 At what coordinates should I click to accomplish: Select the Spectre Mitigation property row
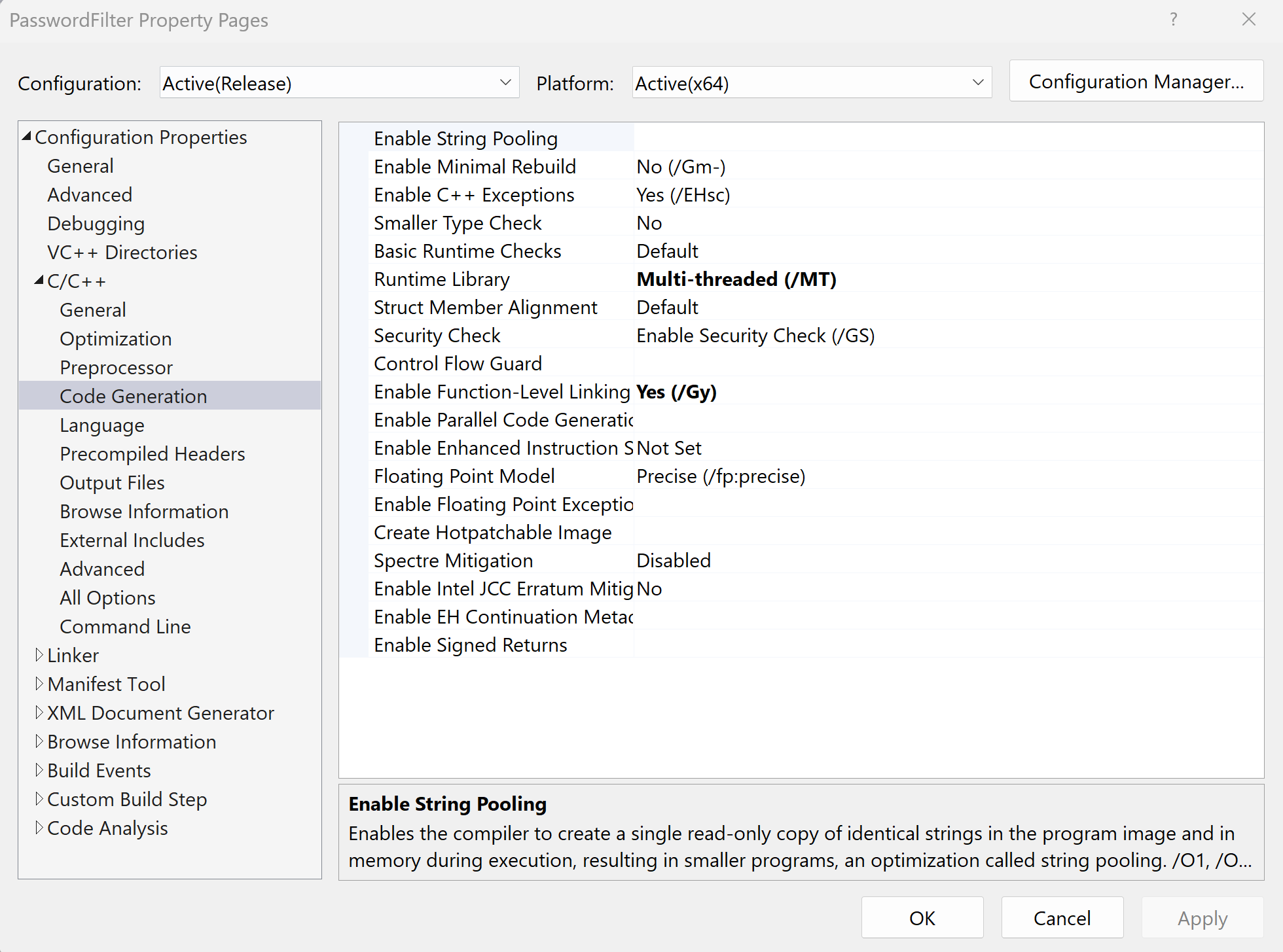[x=453, y=561]
